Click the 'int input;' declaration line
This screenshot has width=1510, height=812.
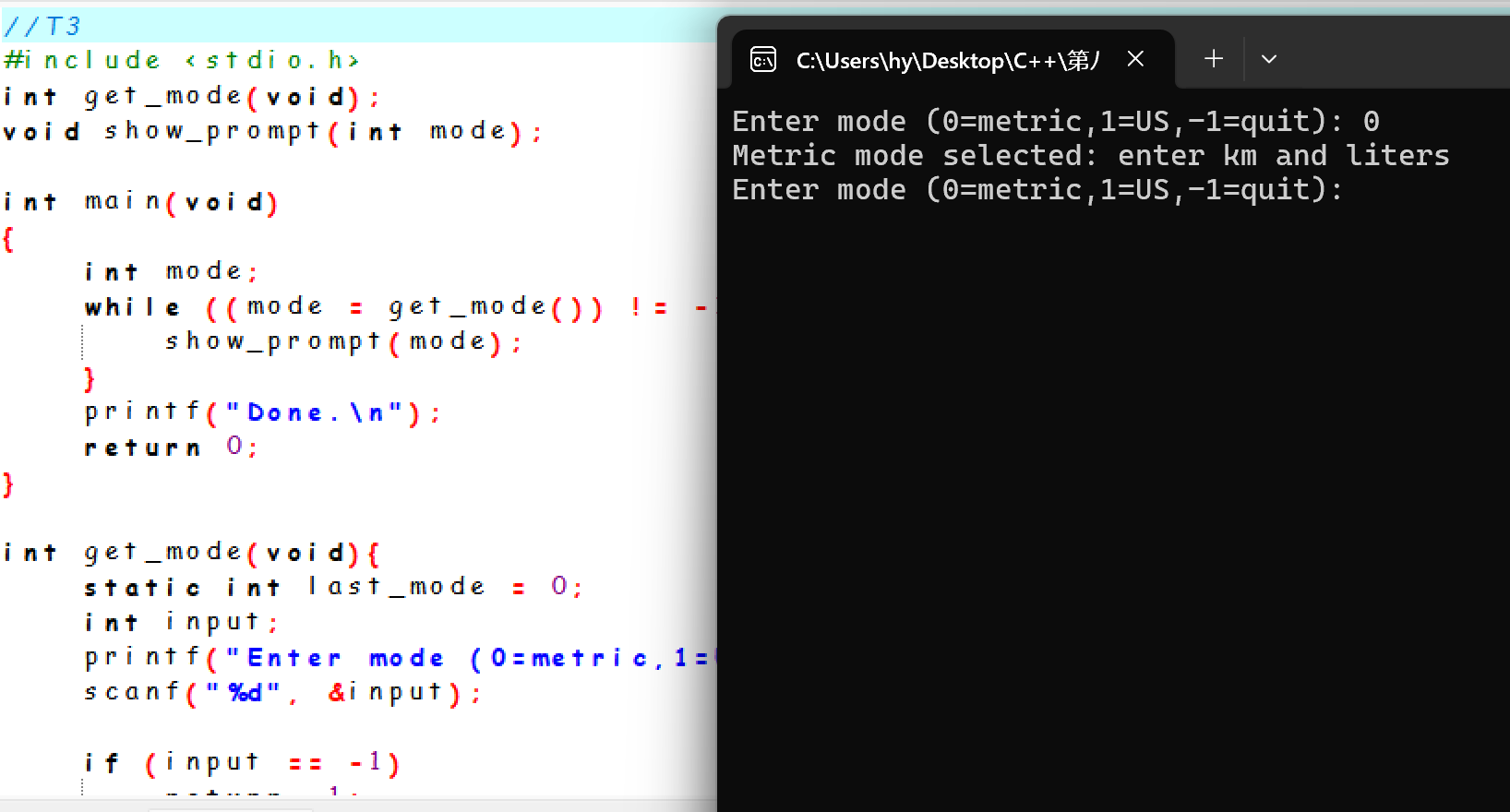182,622
